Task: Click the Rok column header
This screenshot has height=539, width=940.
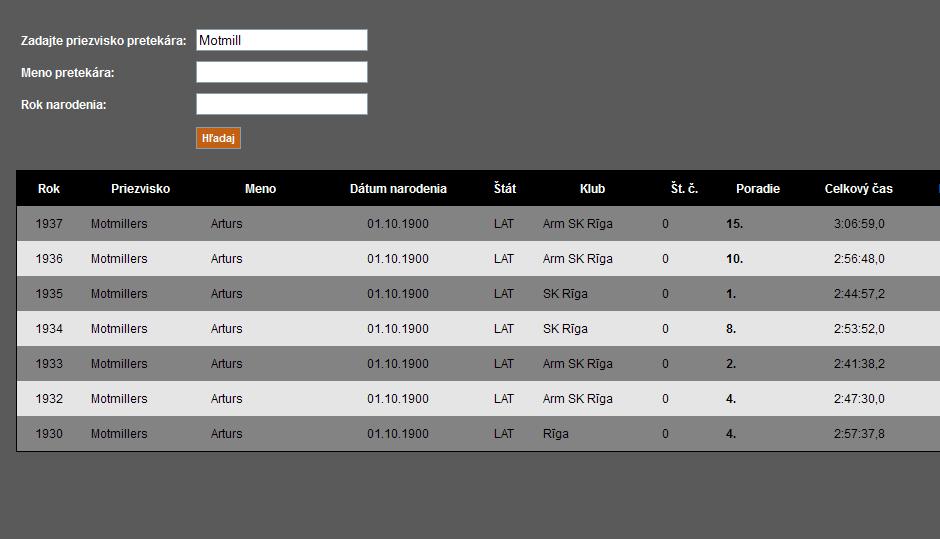Action: pyautogui.click(x=49, y=189)
